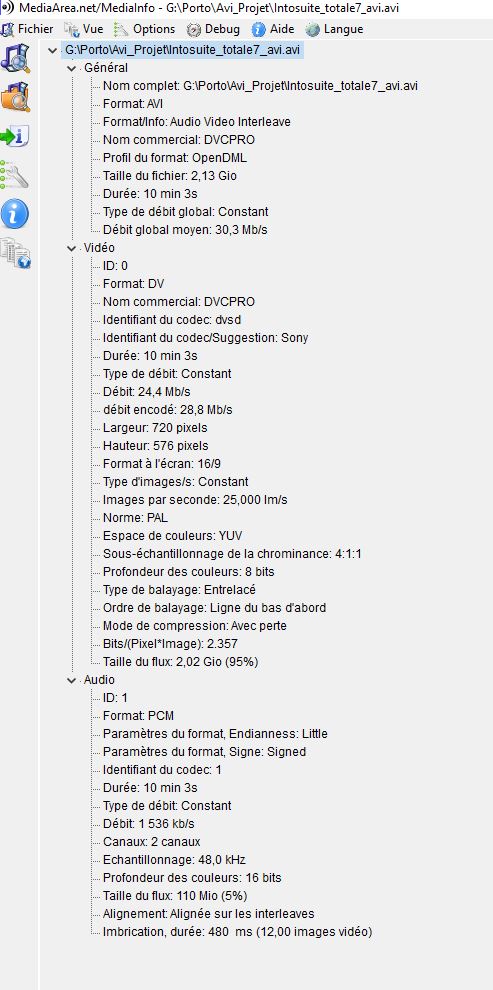
Task: Click the MediaInfo title bar app icon
Action: pos(6,8)
